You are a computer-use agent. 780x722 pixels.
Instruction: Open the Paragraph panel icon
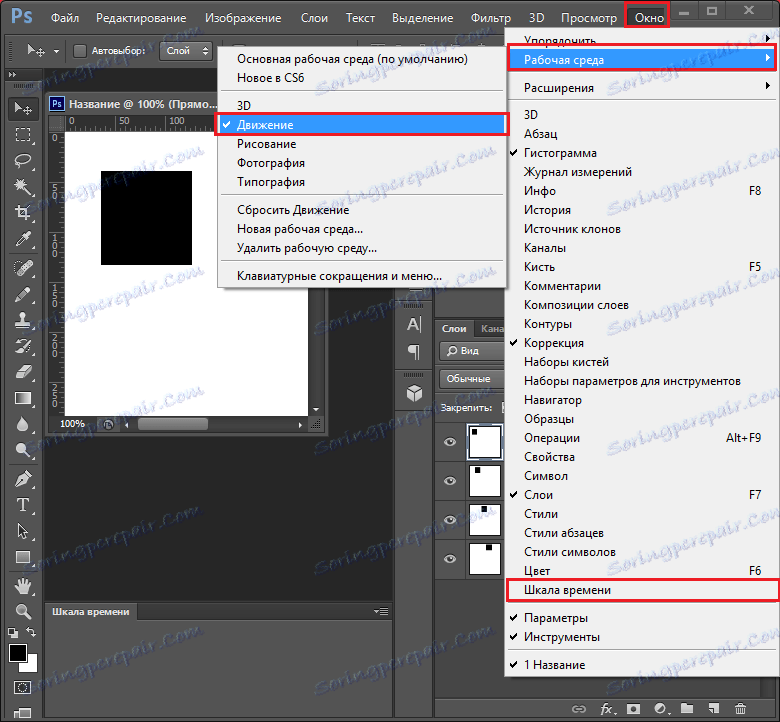click(x=414, y=352)
